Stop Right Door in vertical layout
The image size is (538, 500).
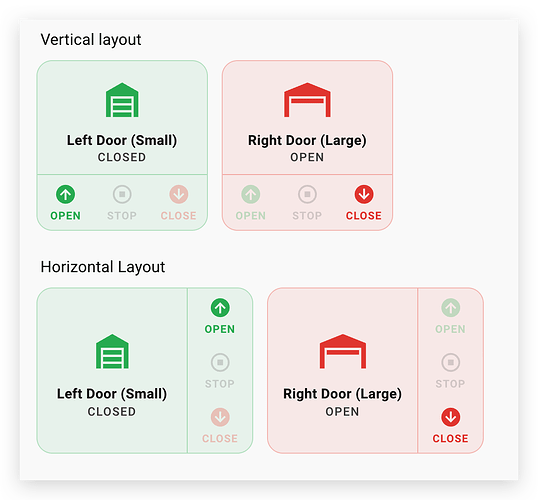(x=307, y=202)
